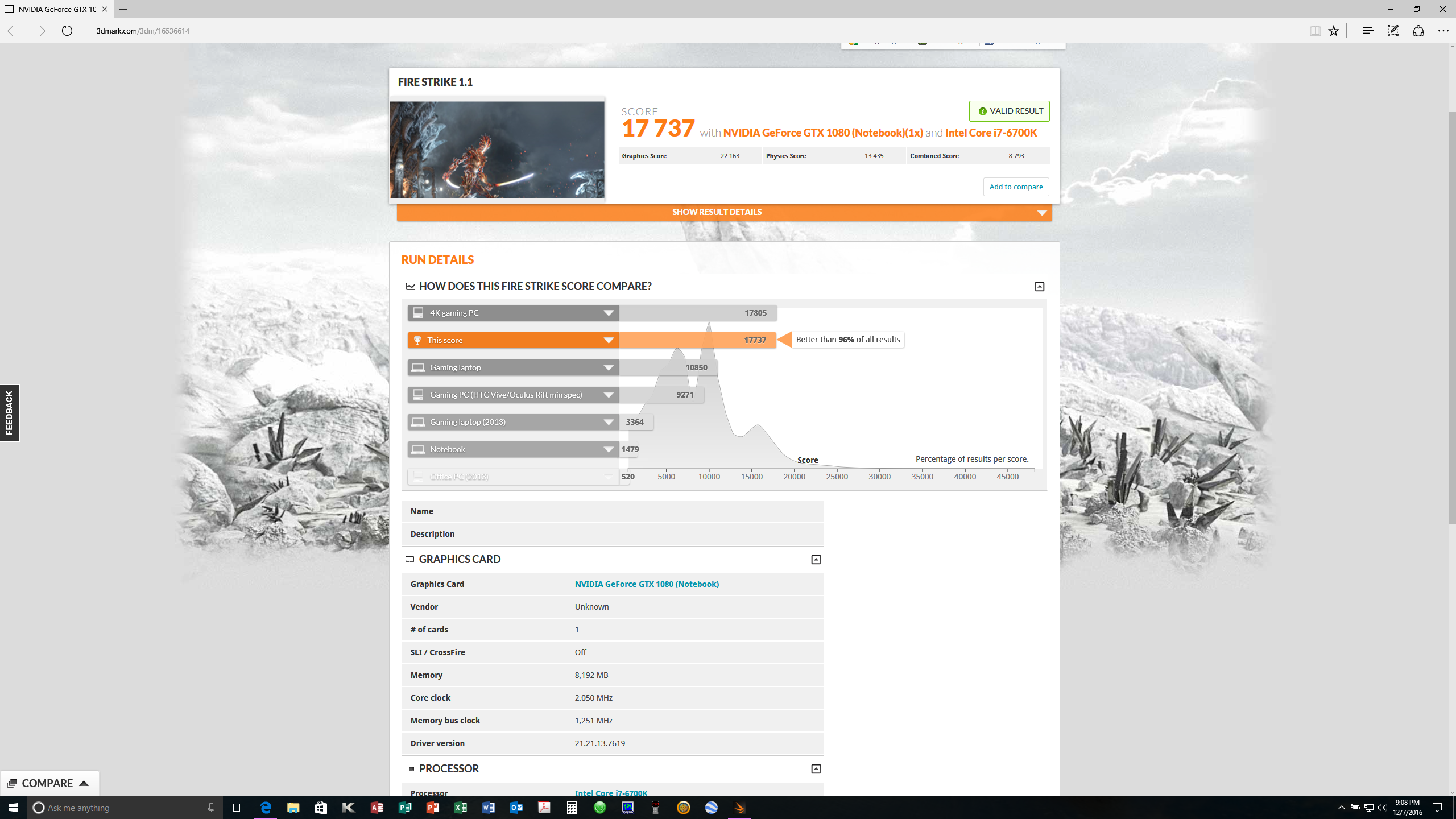Click the browser refresh icon

67,31
